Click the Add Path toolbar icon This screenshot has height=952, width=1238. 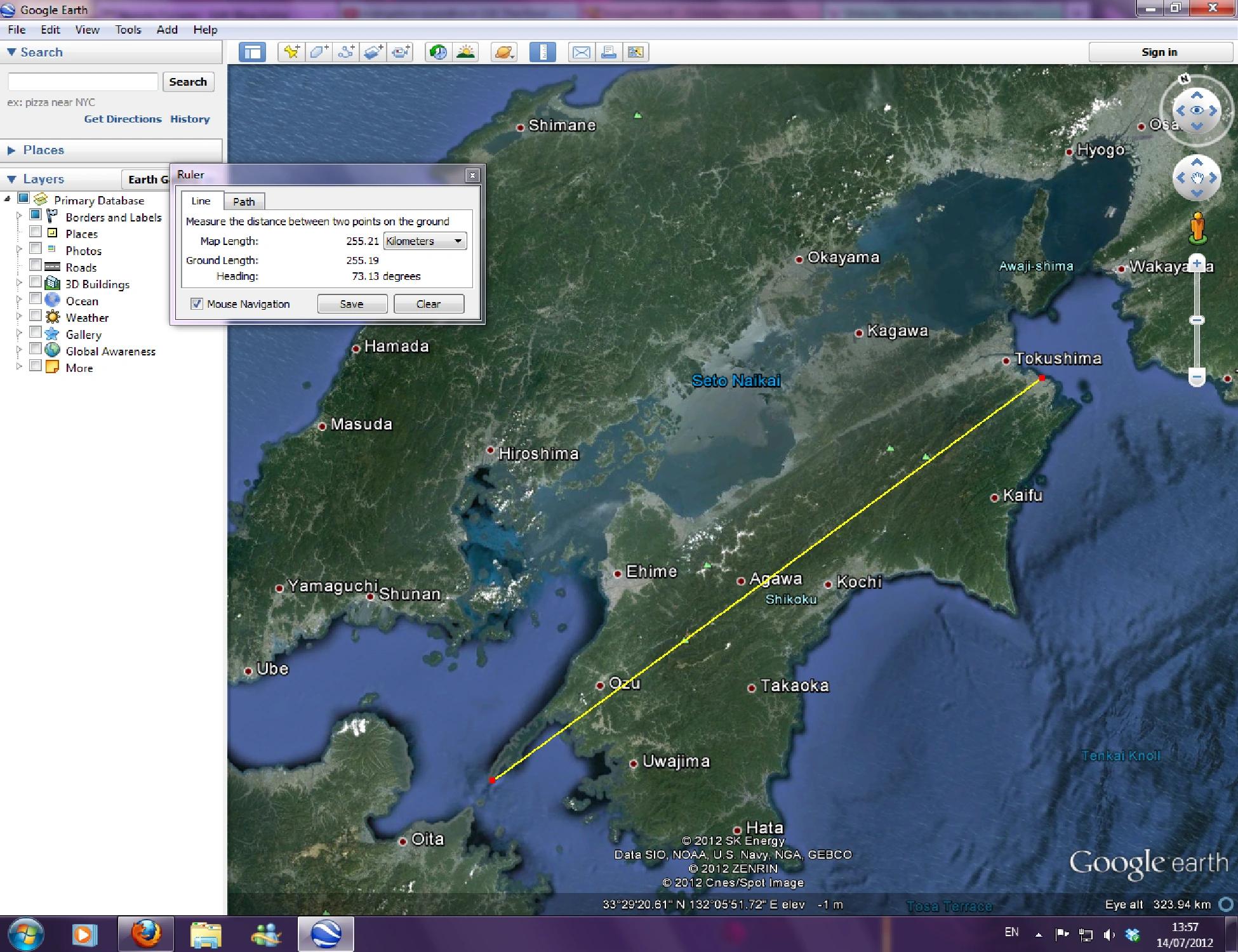pyautogui.click(x=346, y=52)
